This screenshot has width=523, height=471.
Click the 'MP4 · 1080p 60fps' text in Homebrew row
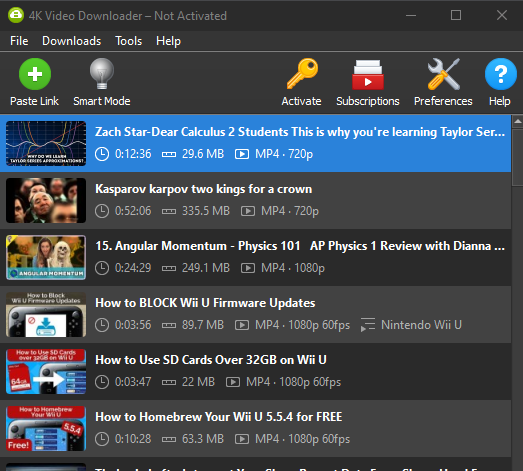point(303,439)
